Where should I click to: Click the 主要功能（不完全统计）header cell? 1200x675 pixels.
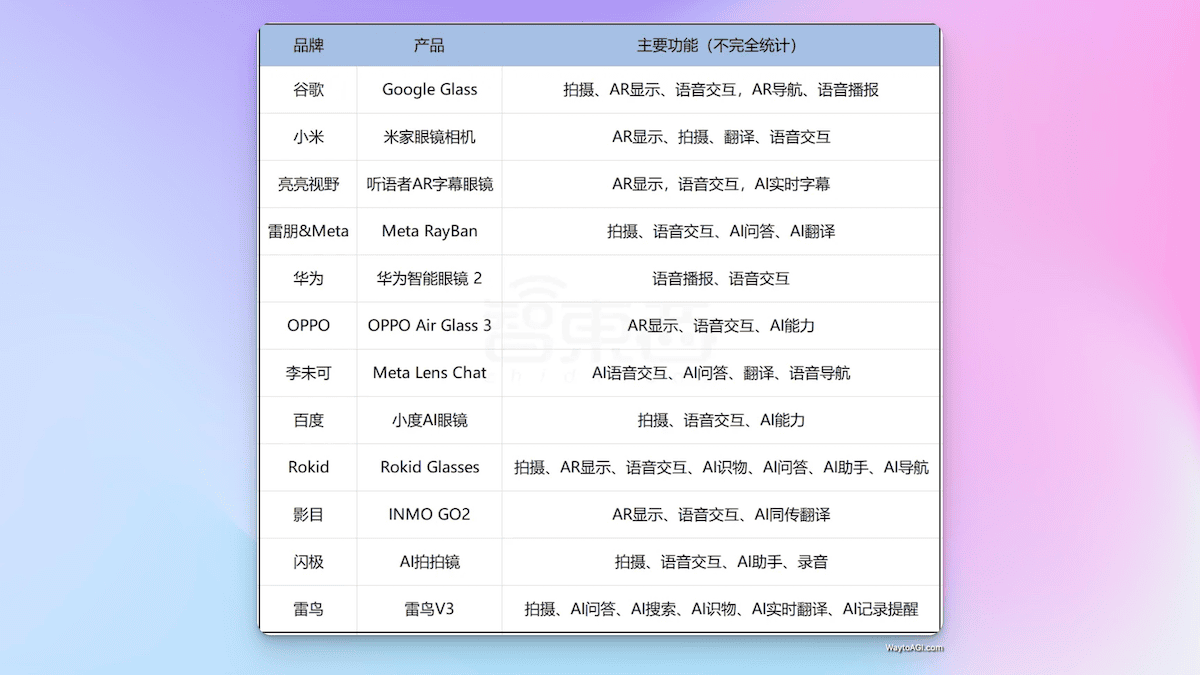(721, 46)
